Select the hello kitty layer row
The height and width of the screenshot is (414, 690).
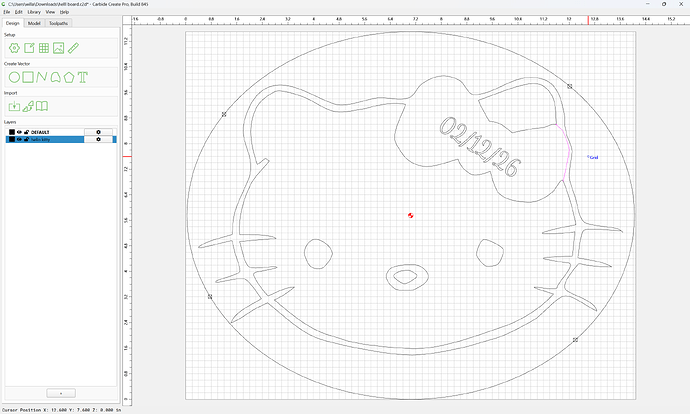pyautogui.click(x=61, y=139)
